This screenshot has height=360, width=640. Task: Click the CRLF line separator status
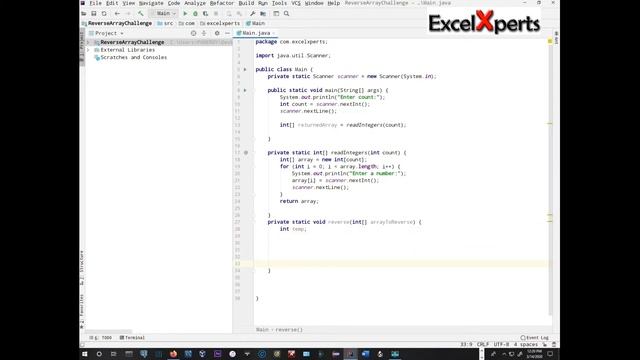click(482, 344)
